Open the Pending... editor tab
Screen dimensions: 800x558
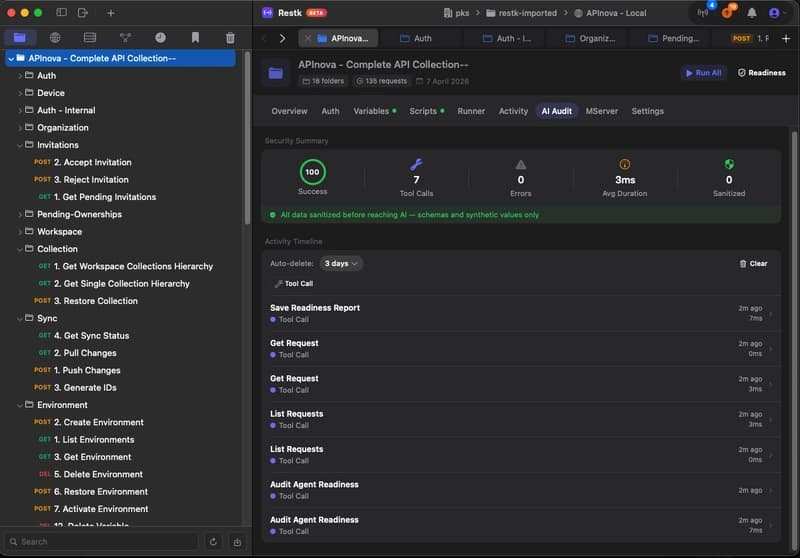(x=673, y=38)
